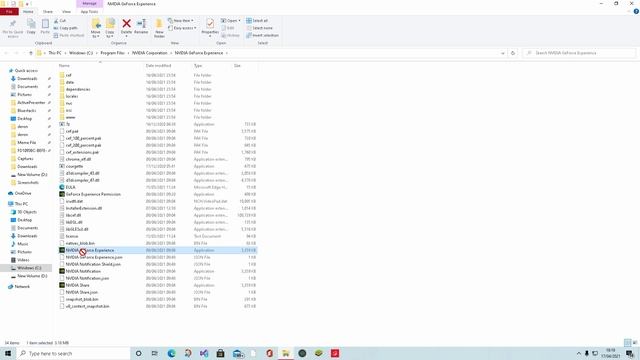Click Invert selection in ribbon
640x360 pixels.
[262, 35]
